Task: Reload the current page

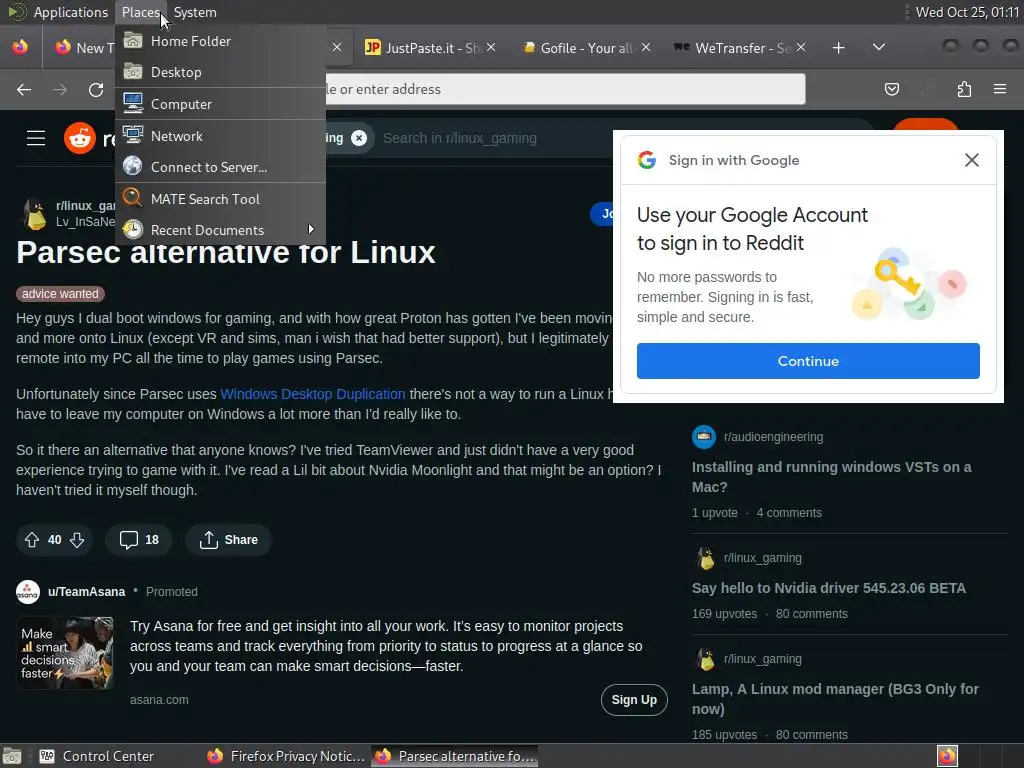Action: (x=96, y=89)
